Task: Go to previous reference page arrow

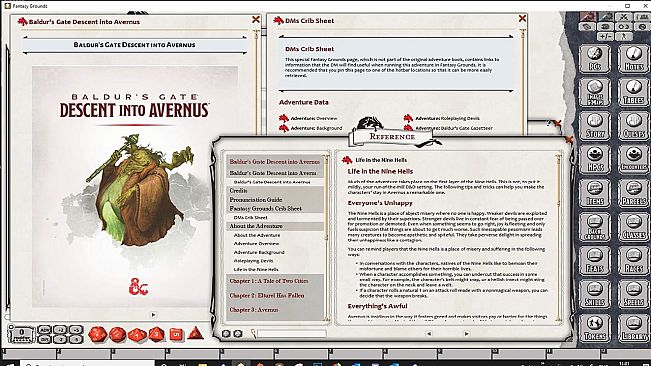Action: 429,334
